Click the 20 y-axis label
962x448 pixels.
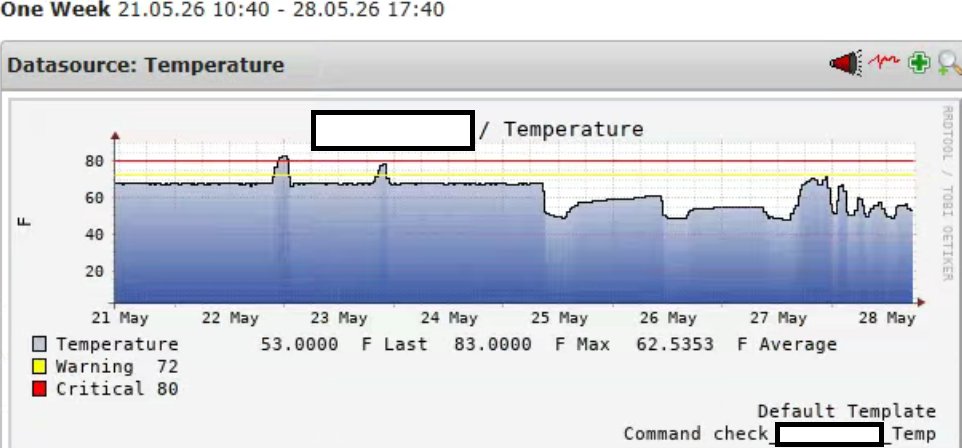coord(94,271)
